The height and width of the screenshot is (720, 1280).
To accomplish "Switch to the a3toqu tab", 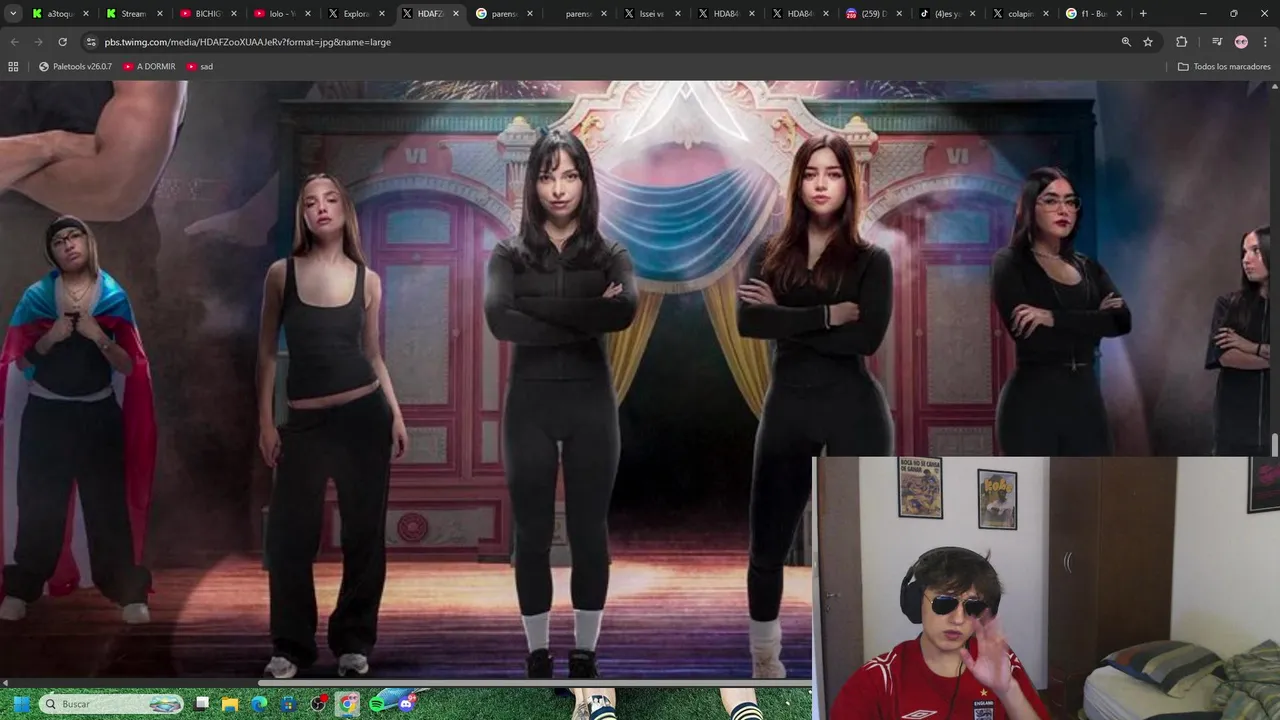I will pos(60,14).
